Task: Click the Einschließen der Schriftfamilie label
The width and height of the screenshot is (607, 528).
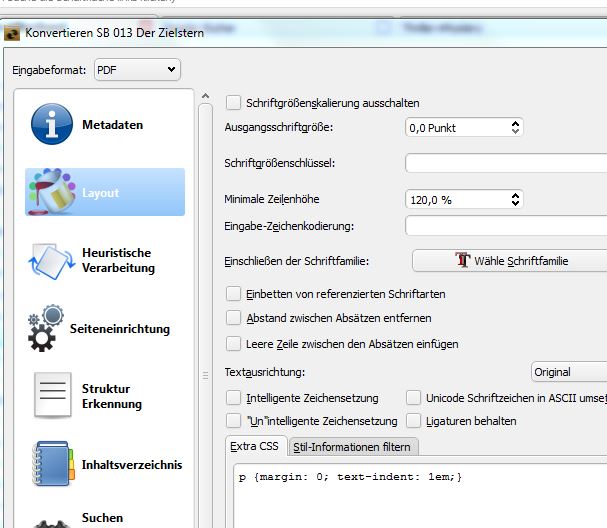Action: 297,261
